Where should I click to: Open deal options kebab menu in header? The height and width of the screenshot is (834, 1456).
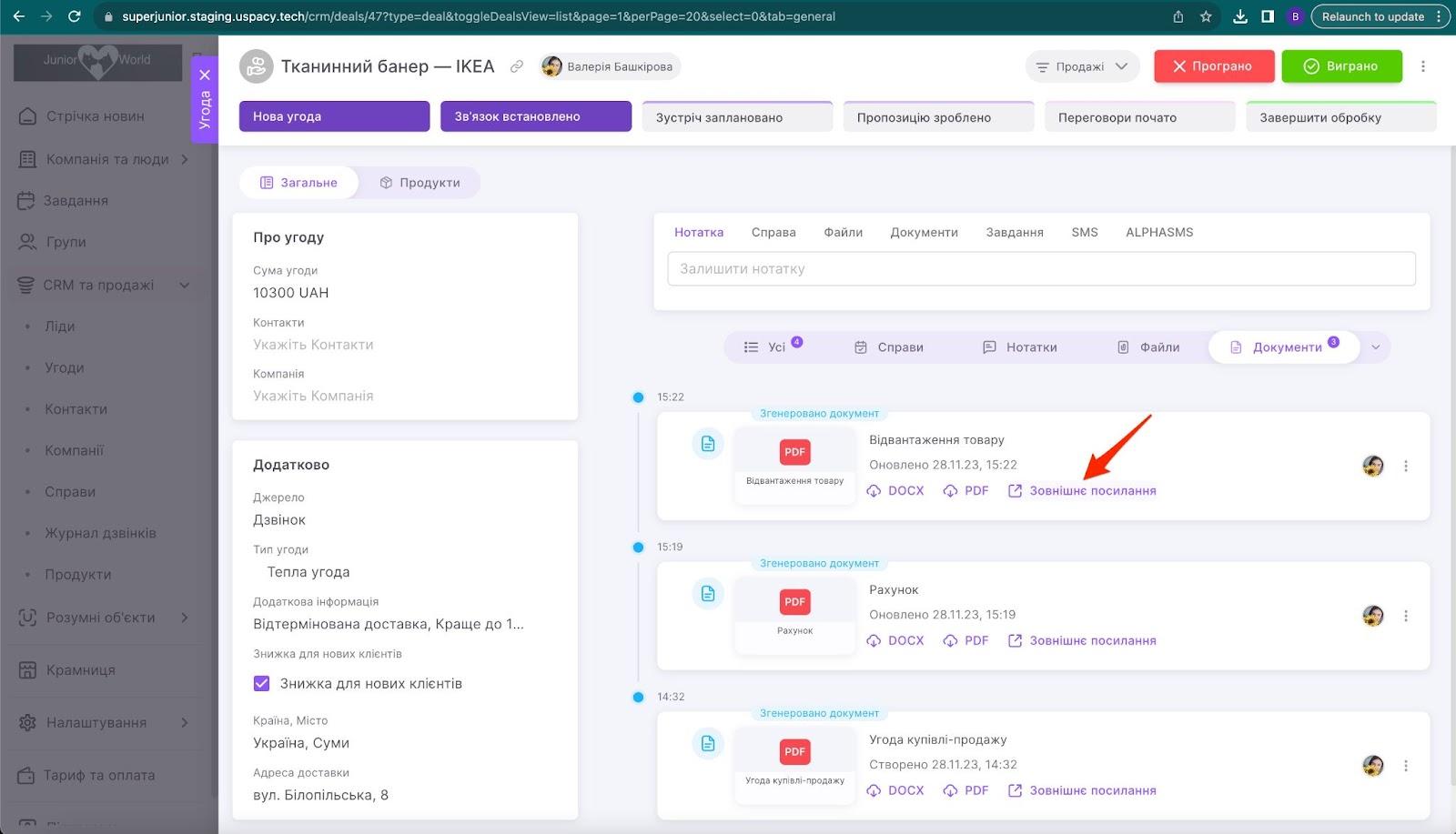[x=1423, y=66]
